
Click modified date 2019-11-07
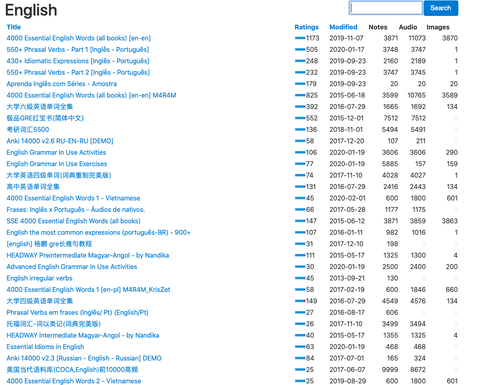[346, 38]
